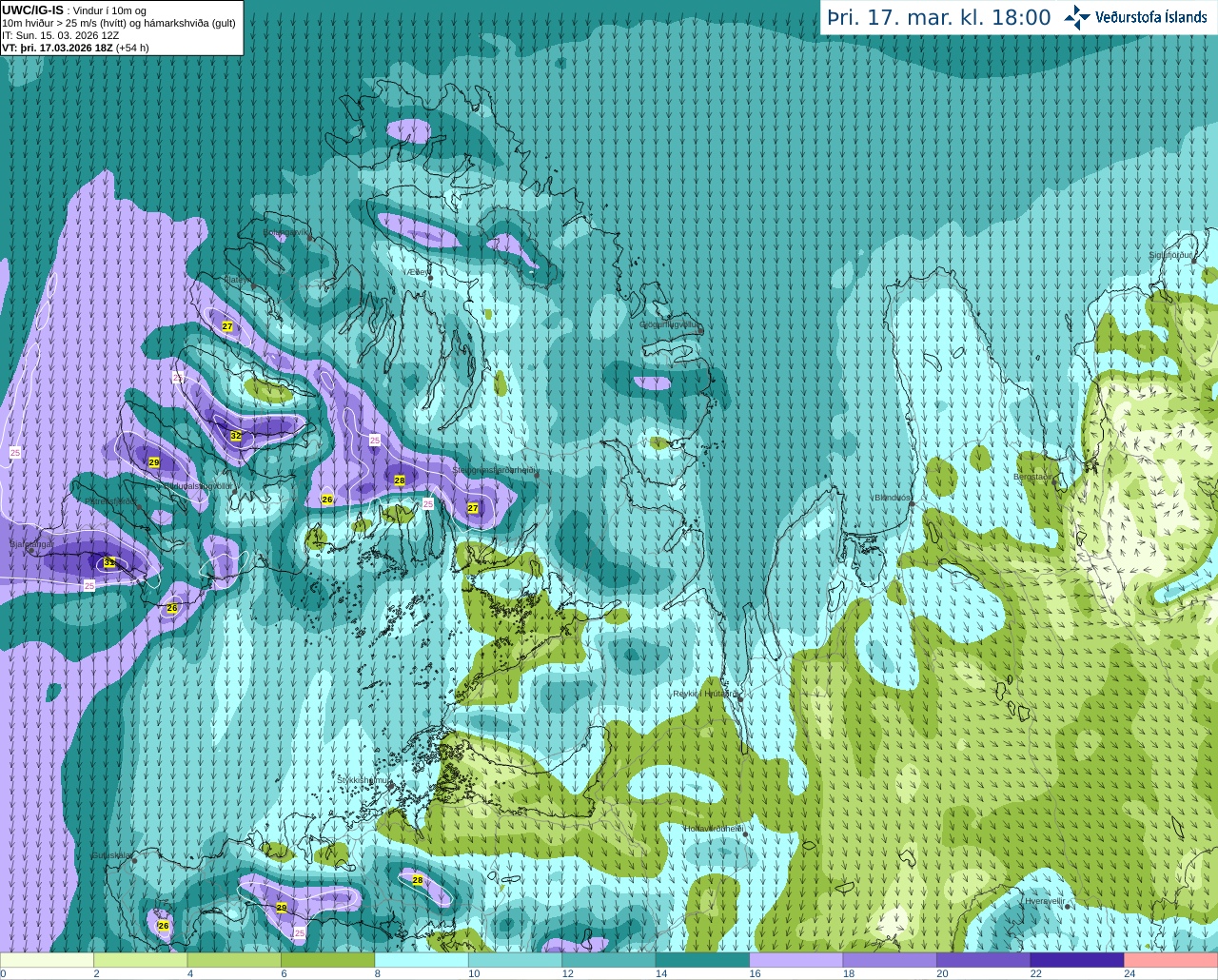Screen dimensions: 1218x980
Task: Click the Bíldudalsflugvöllur station label
Action: coord(198,485)
